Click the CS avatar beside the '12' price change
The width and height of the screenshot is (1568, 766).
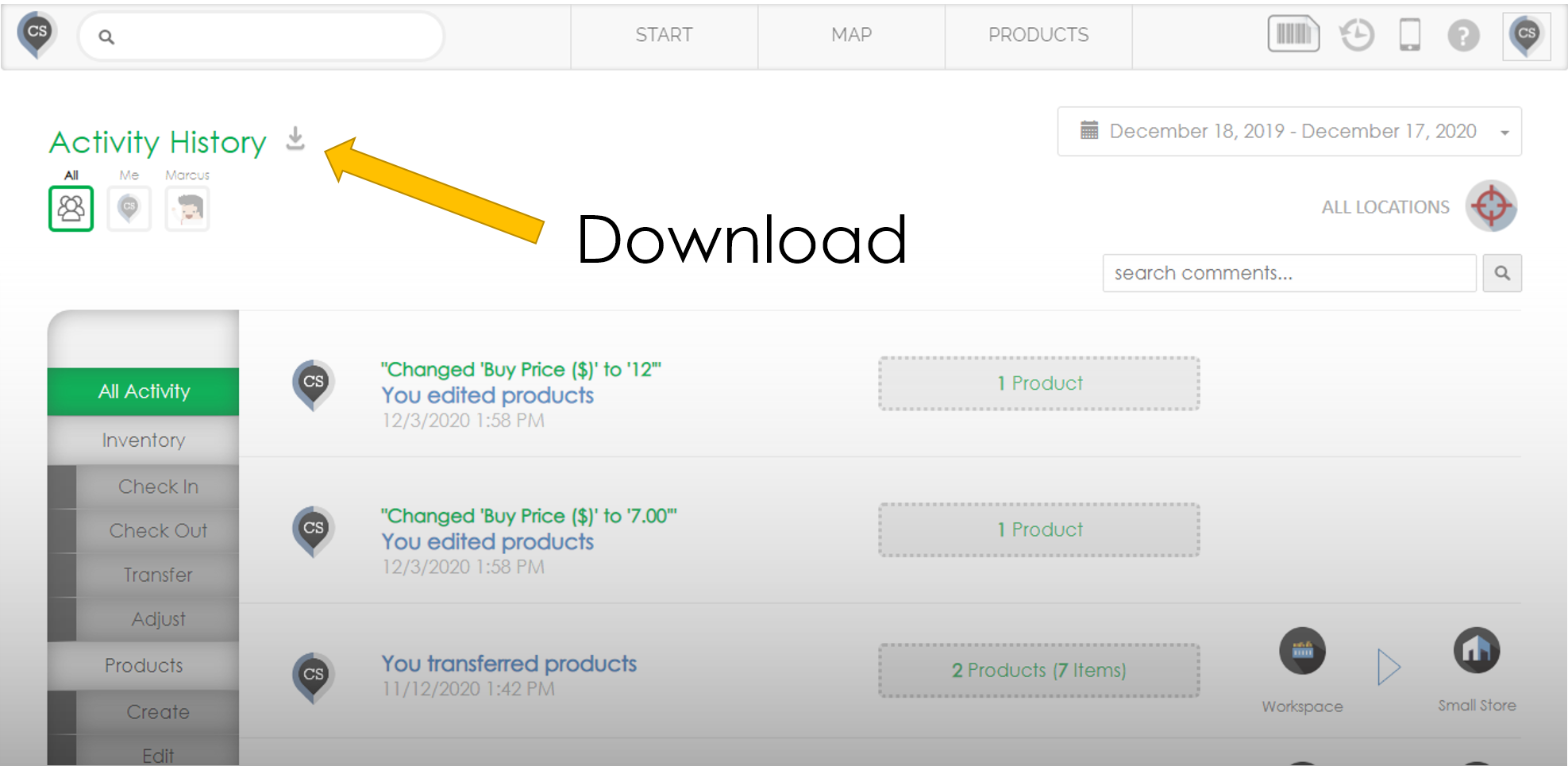pos(314,386)
